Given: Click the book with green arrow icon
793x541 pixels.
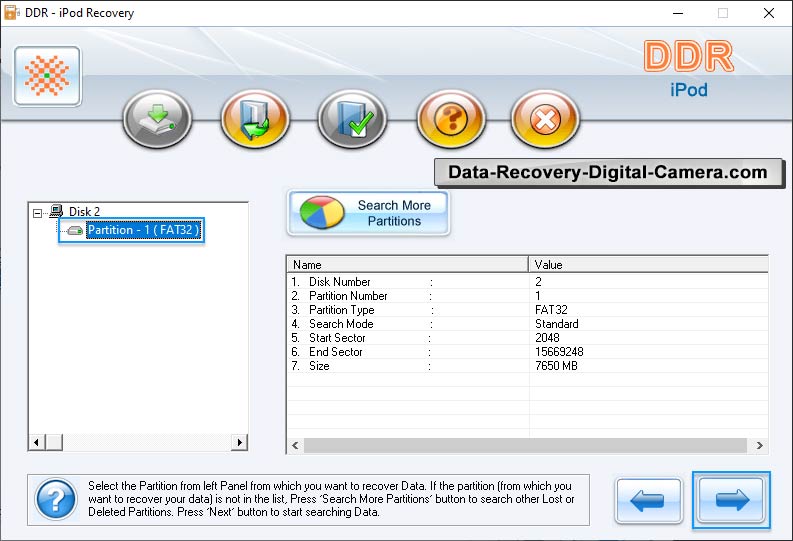Looking at the screenshot, I should pyautogui.click(x=255, y=119).
